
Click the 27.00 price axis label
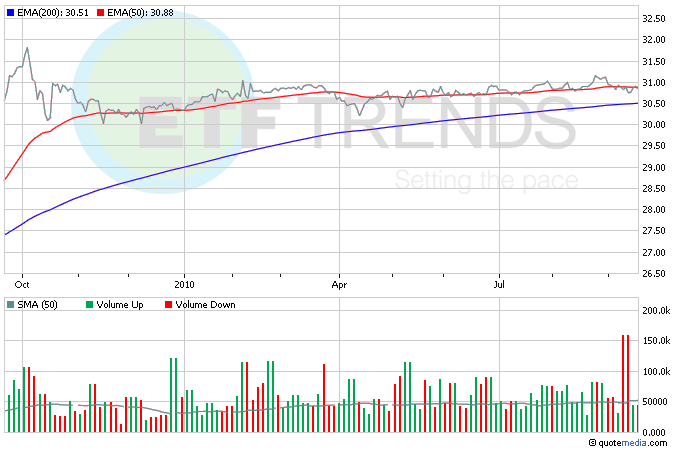pos(654,252)
